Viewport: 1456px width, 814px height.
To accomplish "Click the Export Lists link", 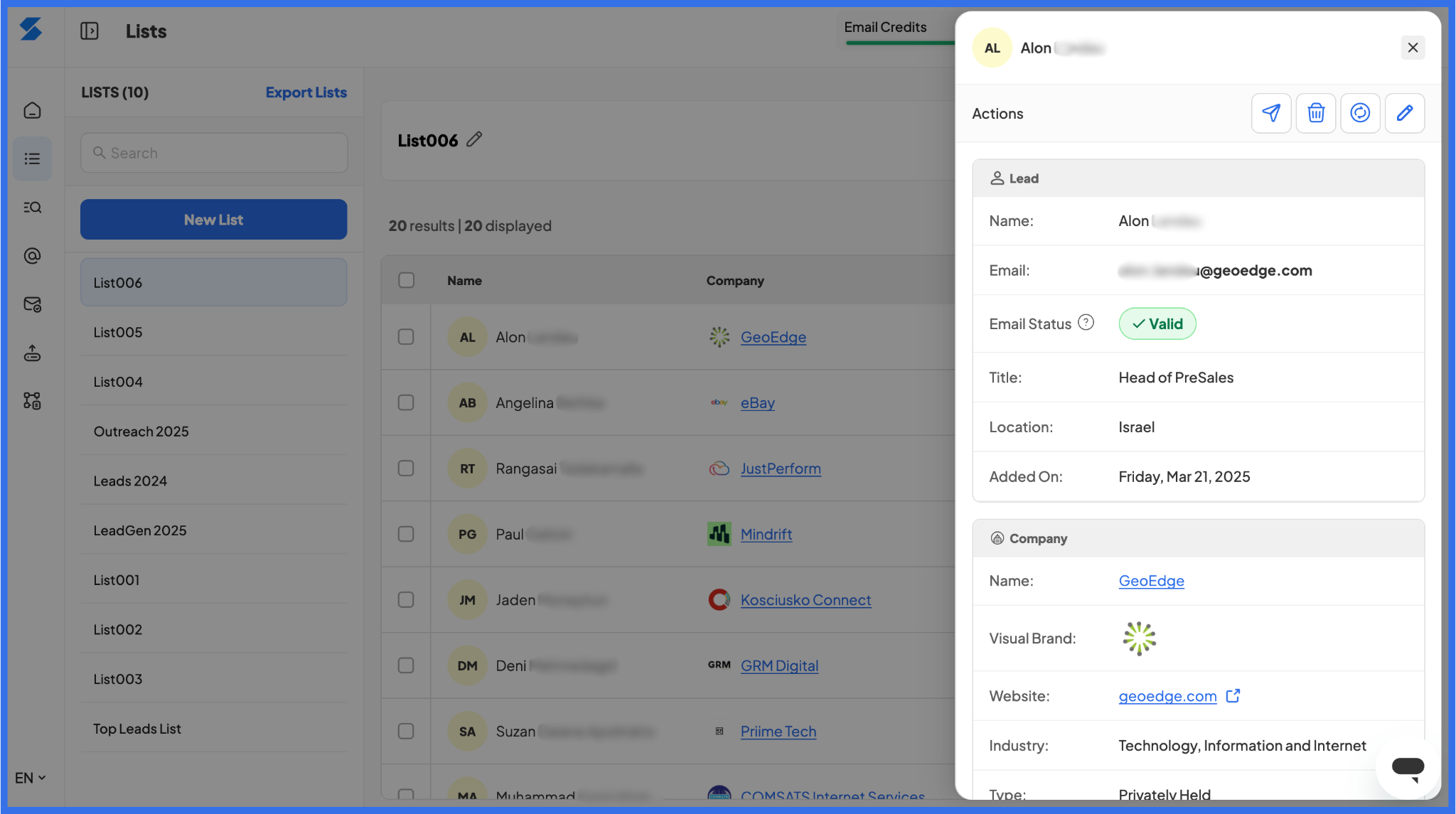I will click(x=306, y=92).
